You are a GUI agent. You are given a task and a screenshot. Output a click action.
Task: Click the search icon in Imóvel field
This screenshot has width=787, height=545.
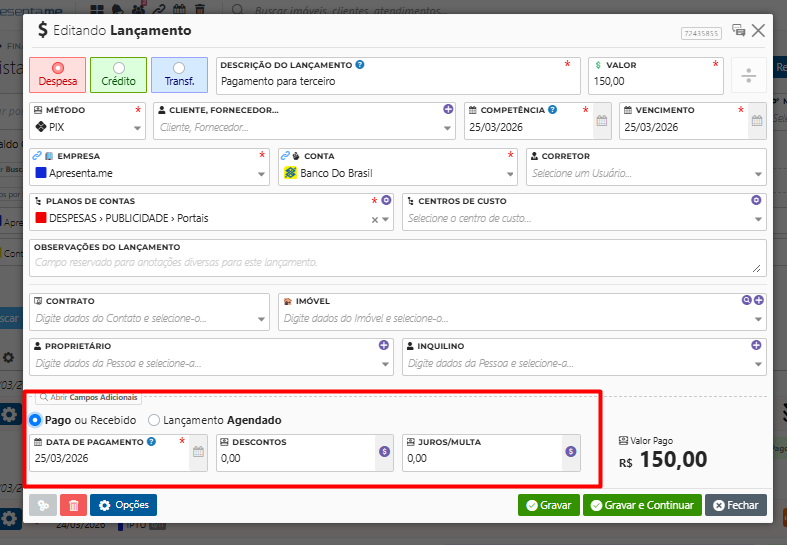(746, 300)
